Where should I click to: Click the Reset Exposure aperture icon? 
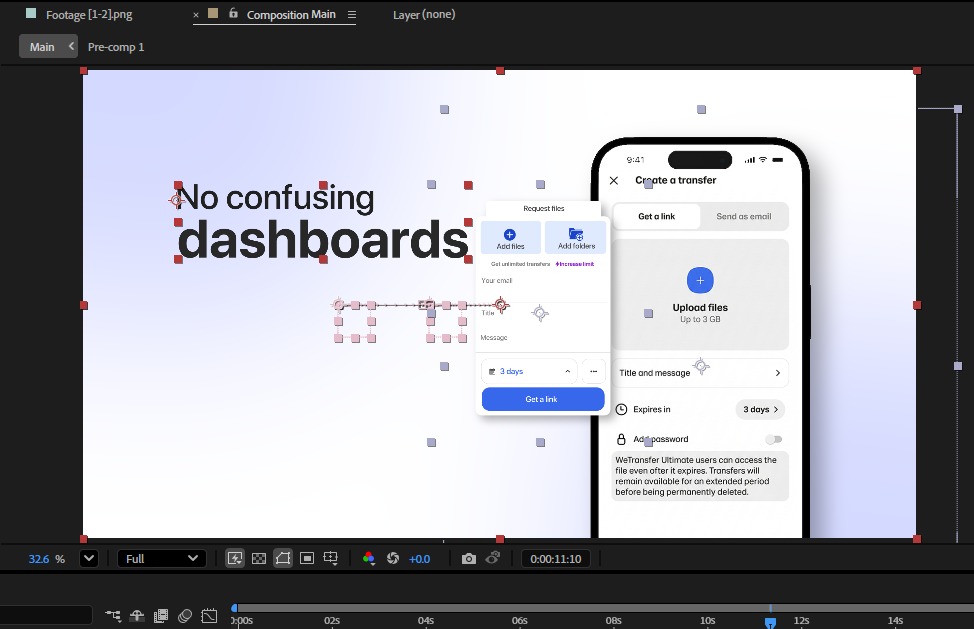tap(393, 558)
